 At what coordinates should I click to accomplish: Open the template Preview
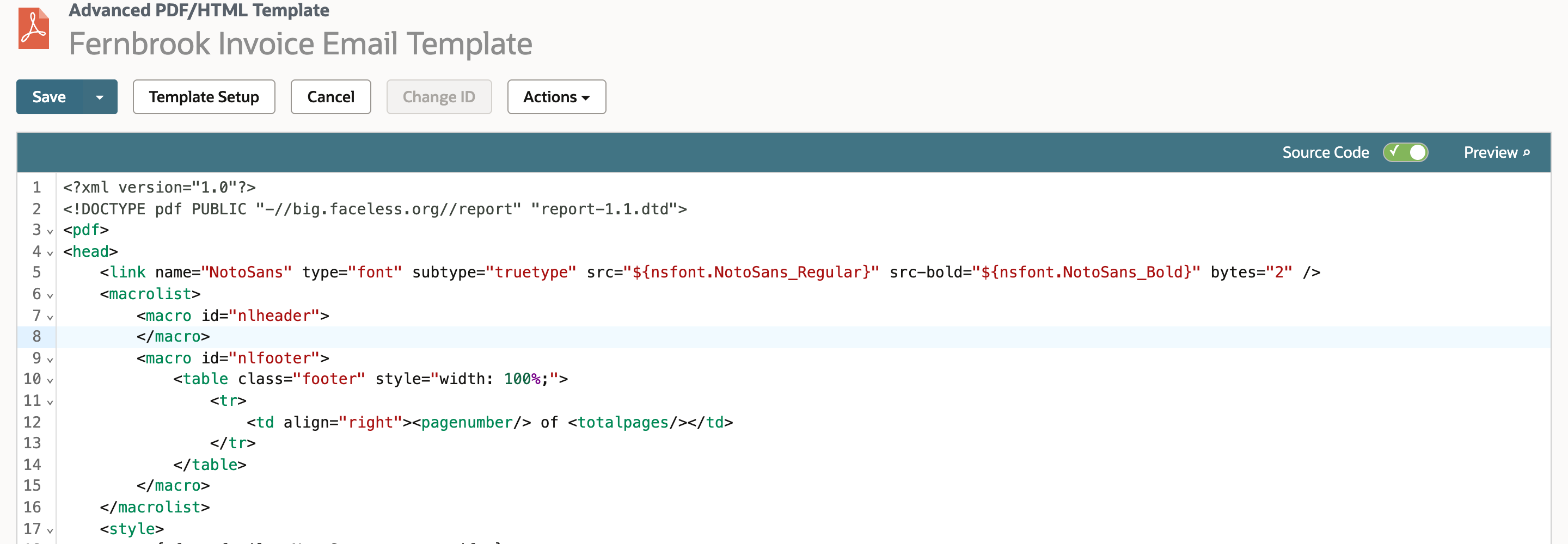pos(1496,152)
